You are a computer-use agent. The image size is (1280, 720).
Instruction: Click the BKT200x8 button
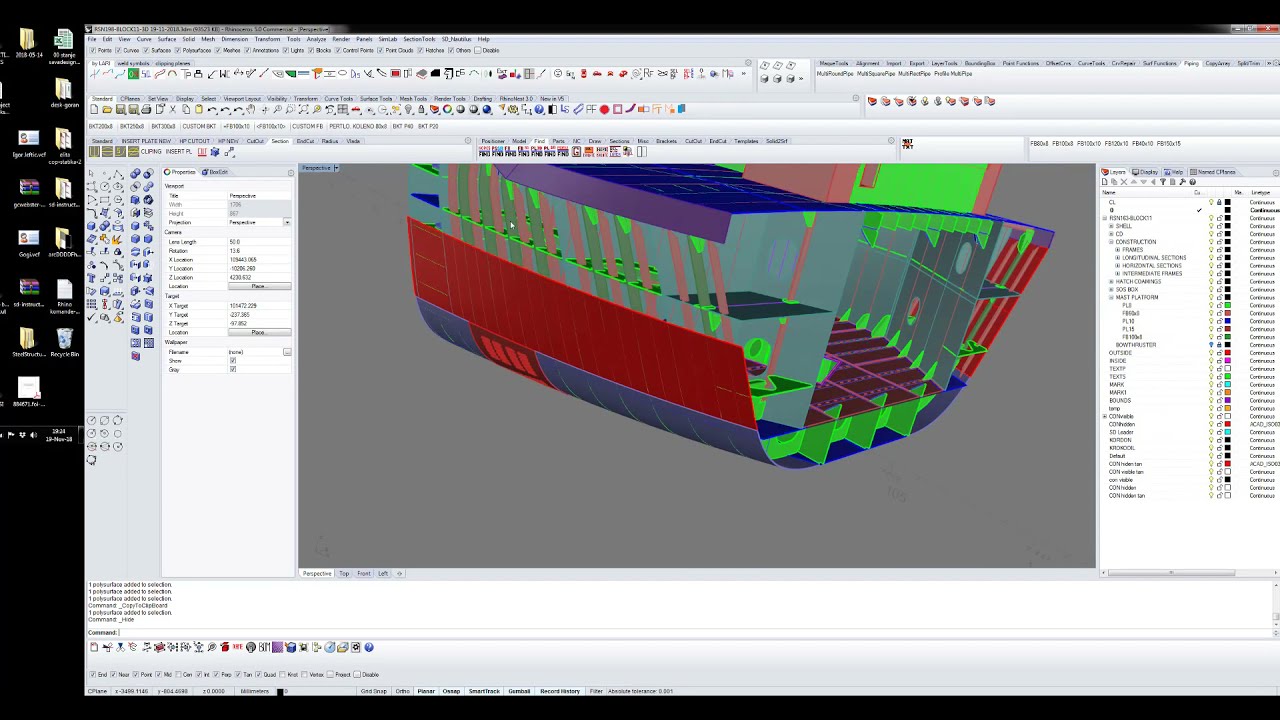point(101,126)
